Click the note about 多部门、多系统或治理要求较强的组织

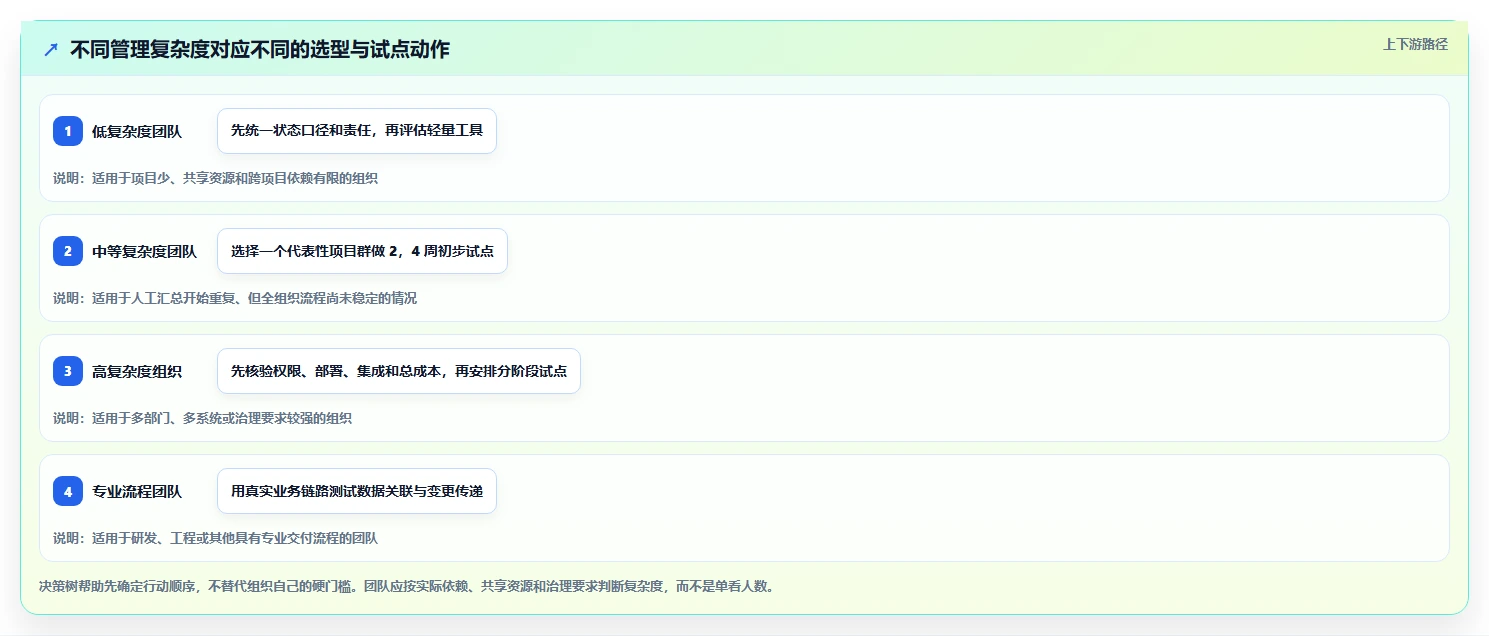click(x=202, y=418)
